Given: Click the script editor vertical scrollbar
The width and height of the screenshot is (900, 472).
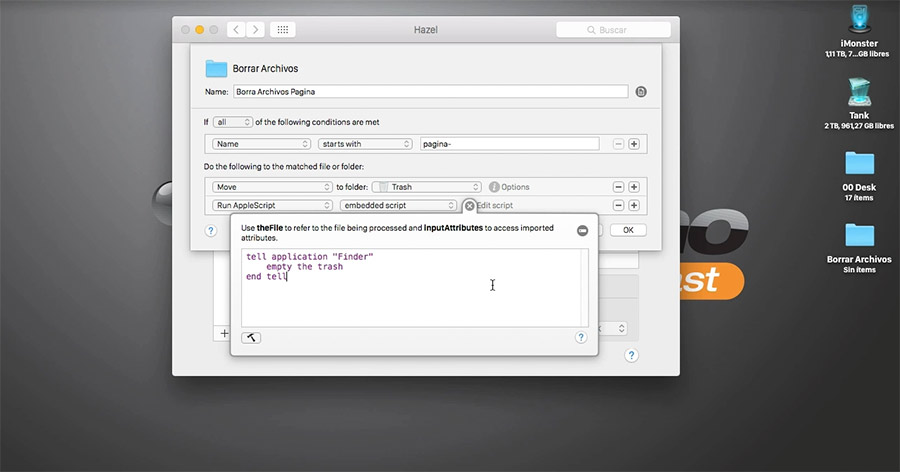Looking at the screenshot, I should [585, 288].
